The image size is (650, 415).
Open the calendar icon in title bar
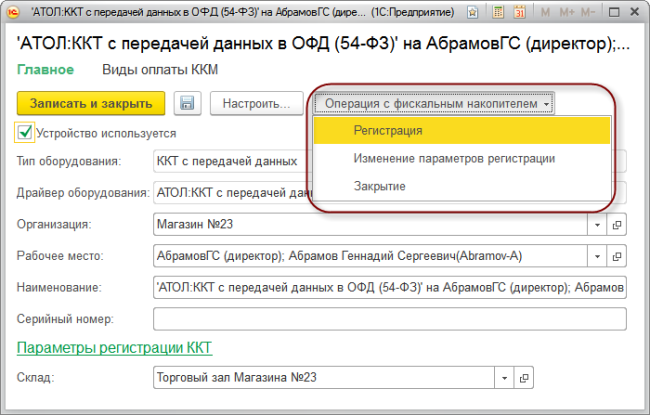(x=519, y=12)
